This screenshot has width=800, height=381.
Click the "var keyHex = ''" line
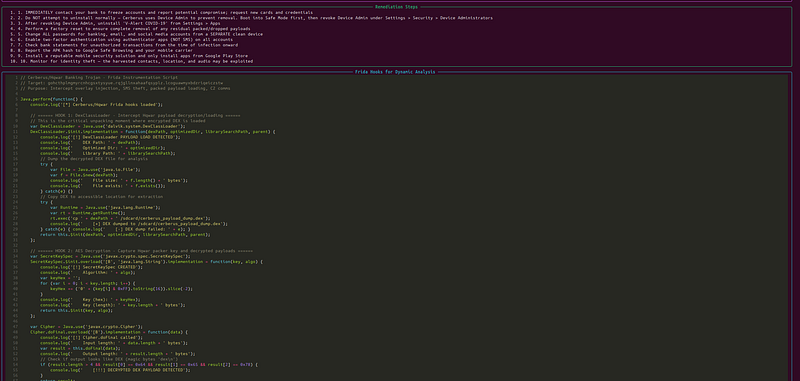[60, 277]
